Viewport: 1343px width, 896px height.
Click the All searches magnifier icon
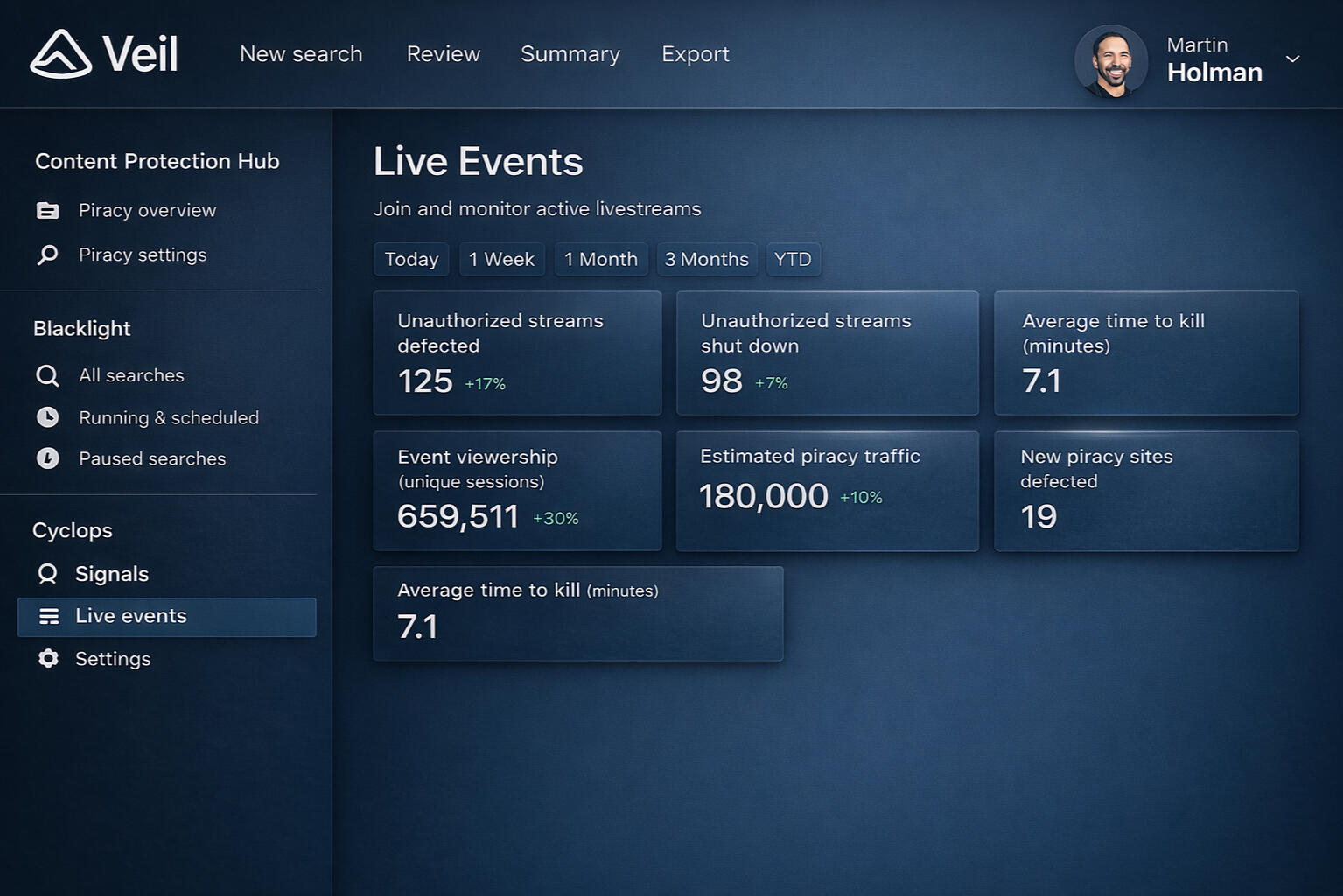click(x=47, y=376)
